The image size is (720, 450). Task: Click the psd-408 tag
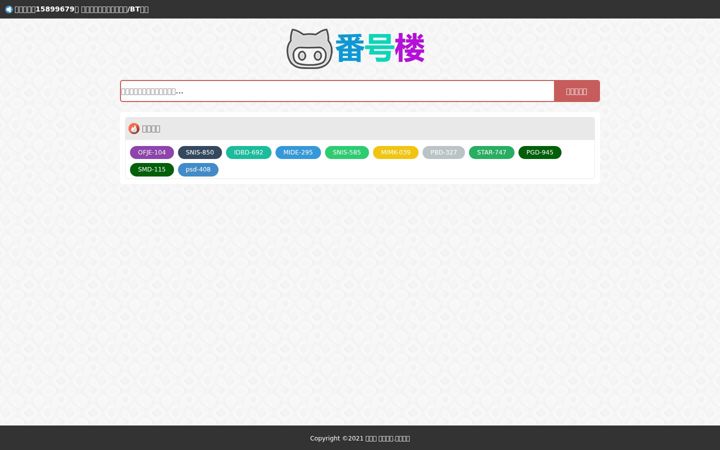point(198,169)
